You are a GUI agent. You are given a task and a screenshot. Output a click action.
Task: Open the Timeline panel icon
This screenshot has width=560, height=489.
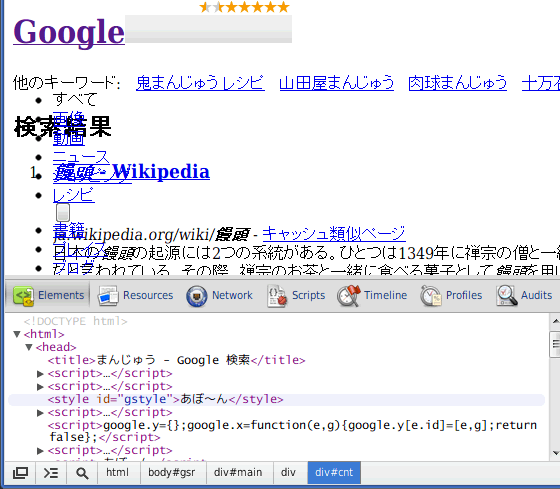tap(349, 296)
